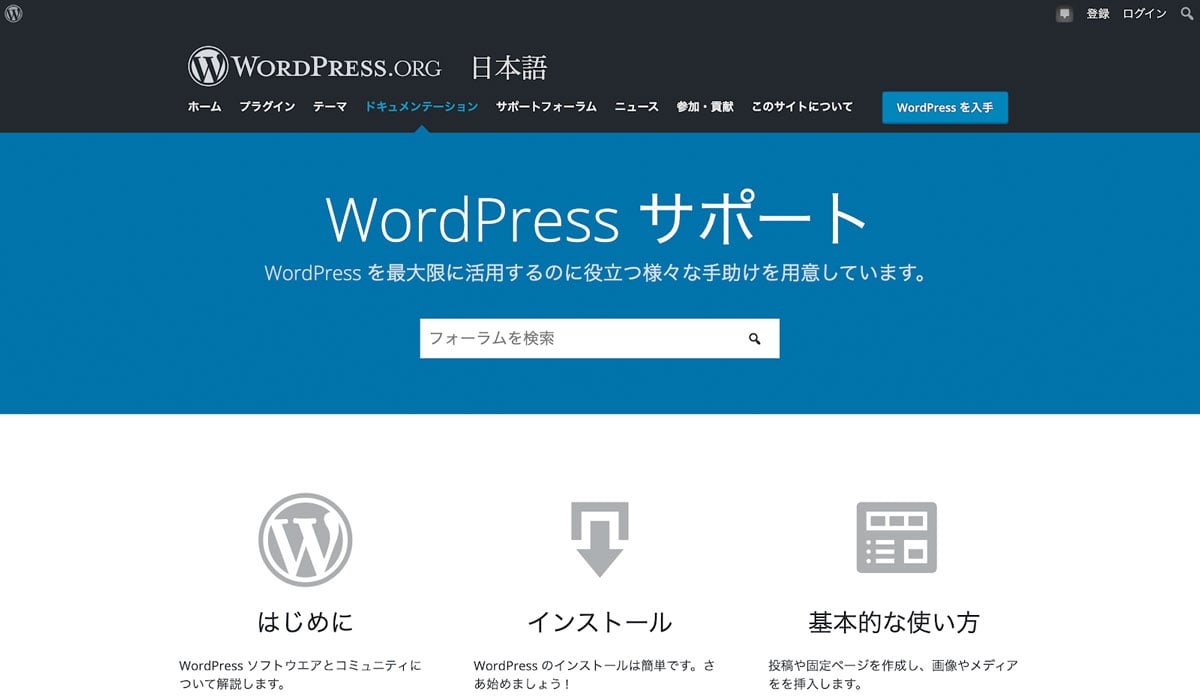The image size is (1200, 698).
Task: Click the WordPress admin bar logo icon
Action: coord(13,13)
